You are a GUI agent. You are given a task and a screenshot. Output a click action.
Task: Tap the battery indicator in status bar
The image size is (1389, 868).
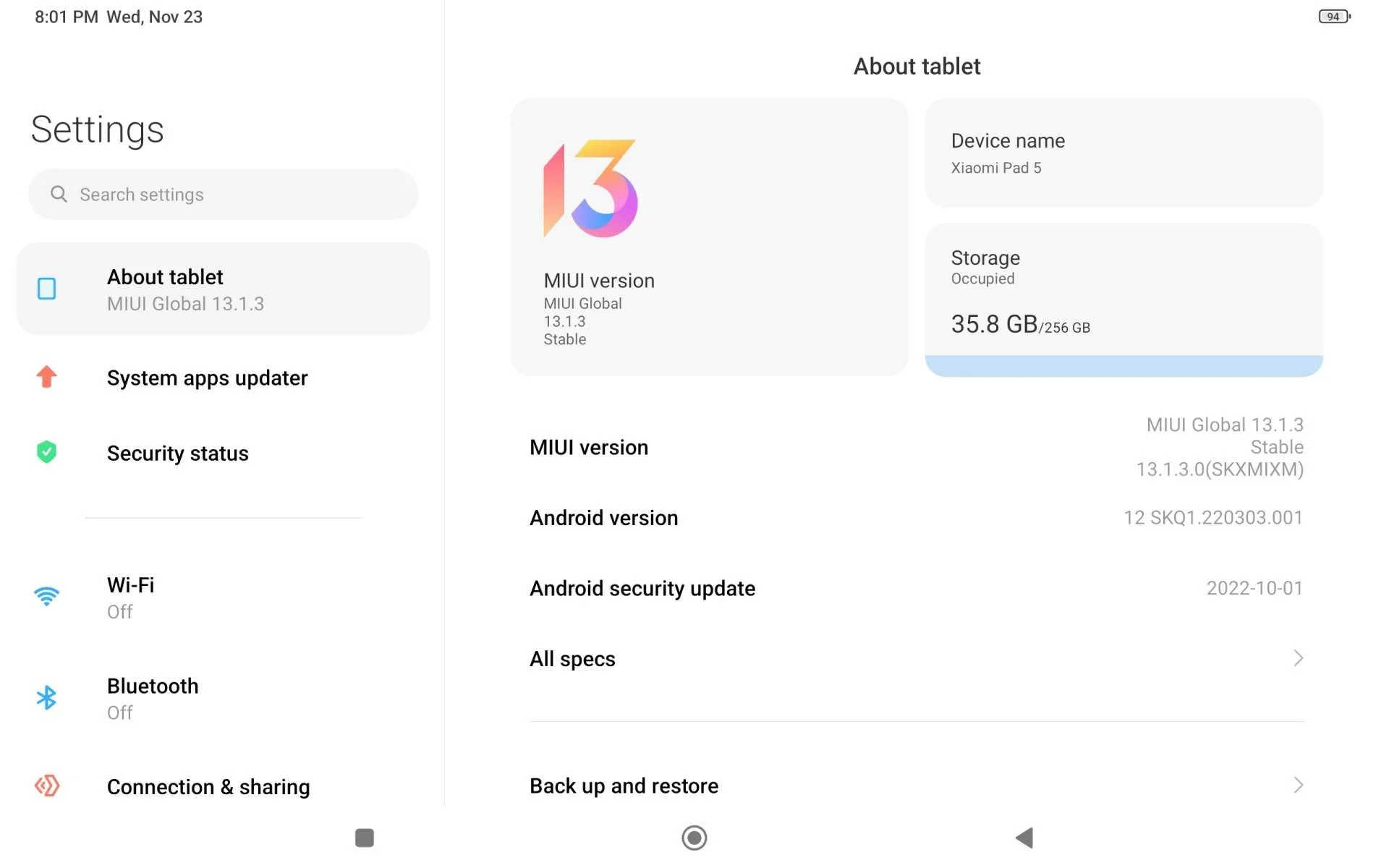[x=1334, y=16]
